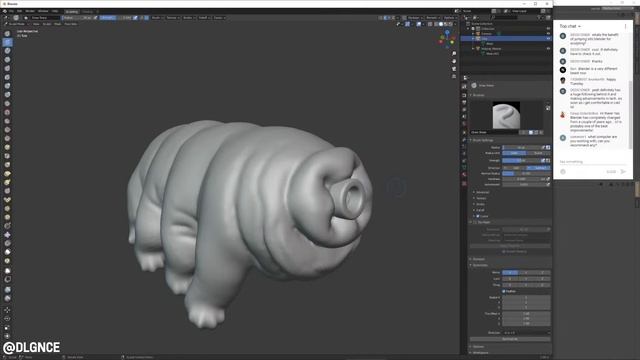Image resolution: width=640 pixels, height=360 pixels.
Task: Open the Face Sets header menu
Action: [x=70, y=24]
